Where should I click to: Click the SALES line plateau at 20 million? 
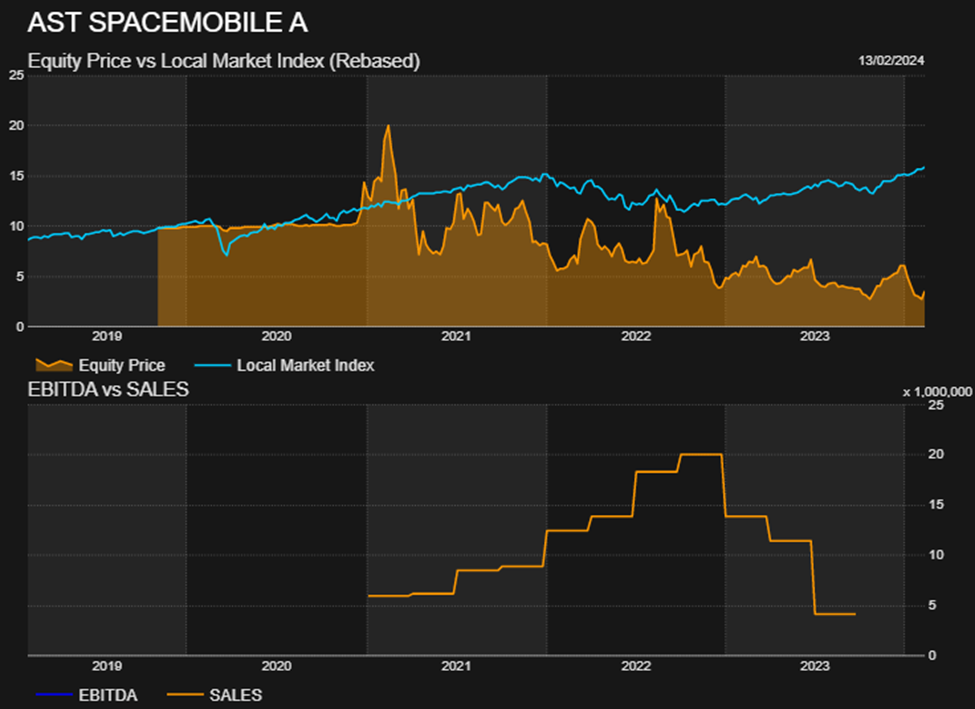point(701,455)
